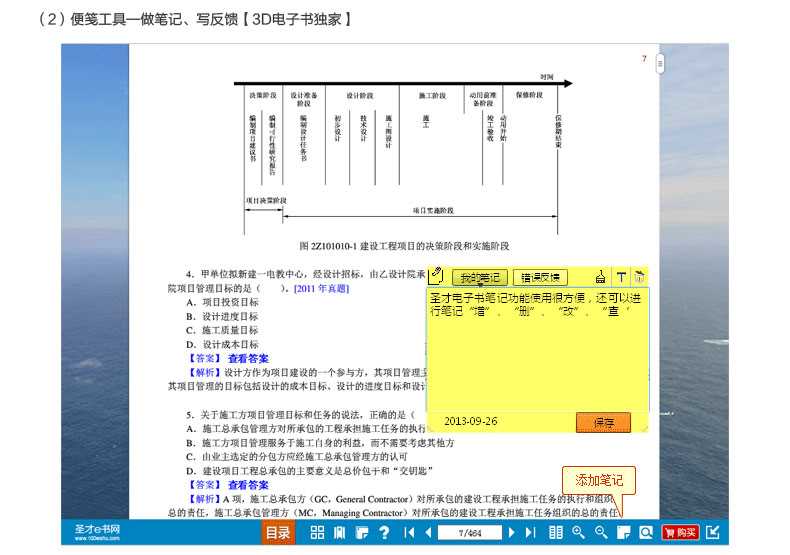This screenshot has height=555, width=790.
Task: Click the page number field 7/464
Action: [x=470, y=533]
